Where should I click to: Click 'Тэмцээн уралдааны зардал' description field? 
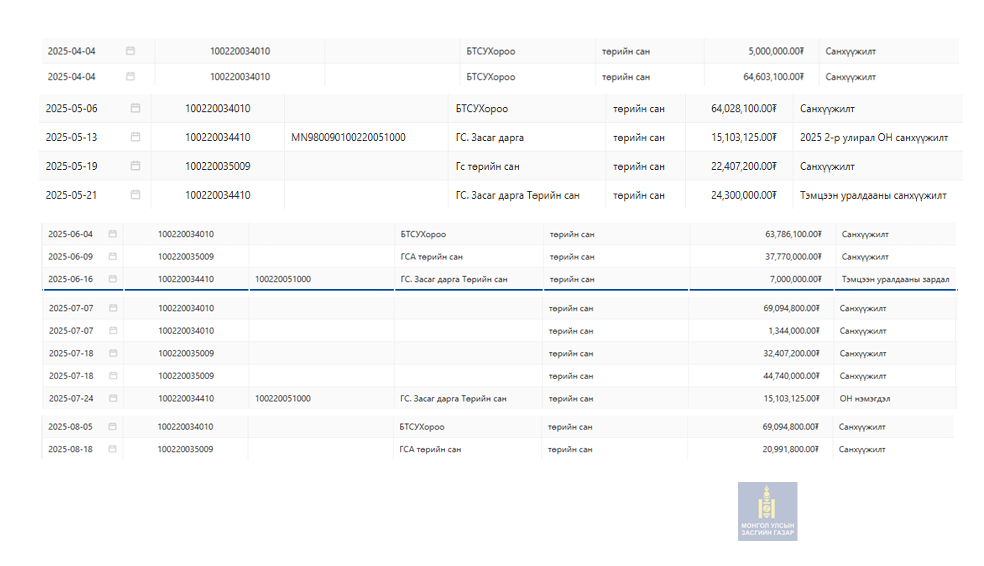pos(894,279)
